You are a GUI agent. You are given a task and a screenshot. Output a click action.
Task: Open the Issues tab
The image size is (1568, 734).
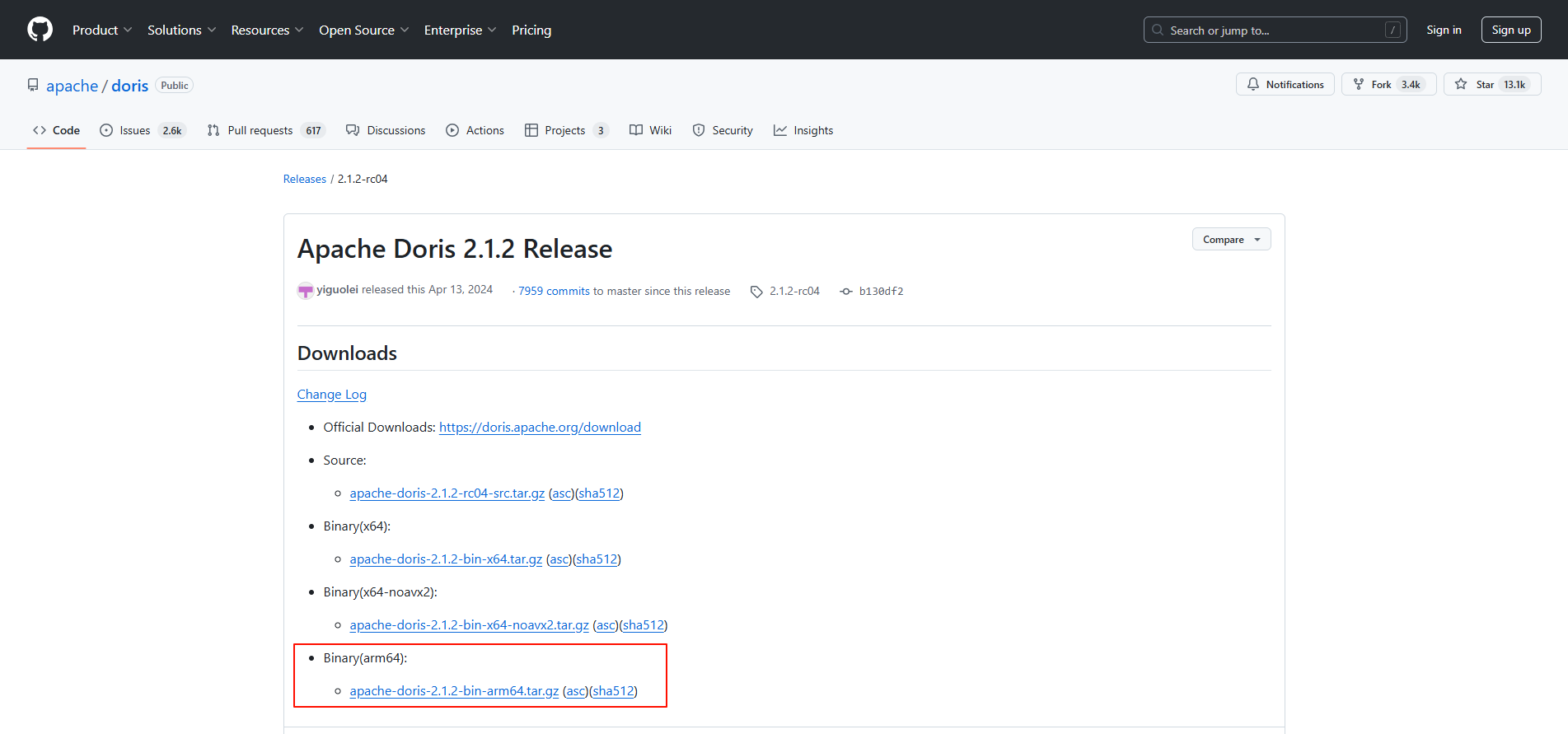pos(143,130)
